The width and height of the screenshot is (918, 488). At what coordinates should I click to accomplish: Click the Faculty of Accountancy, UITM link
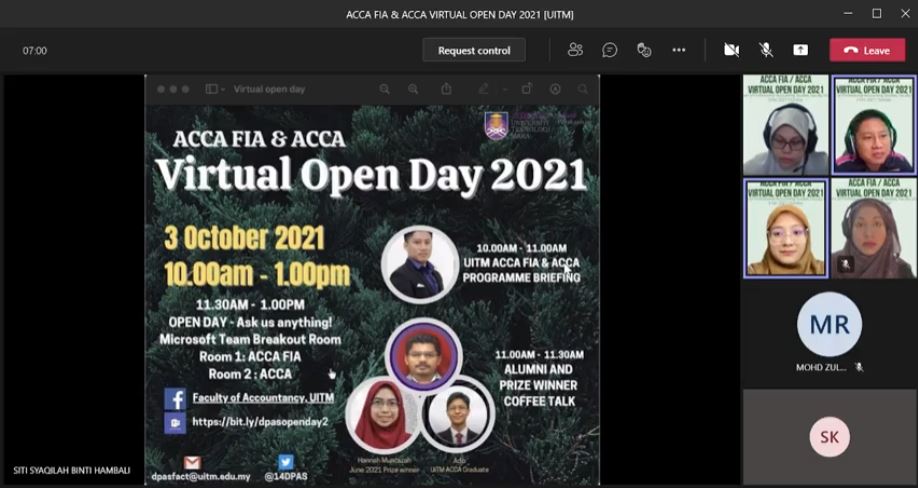click(x=263, y=398)
